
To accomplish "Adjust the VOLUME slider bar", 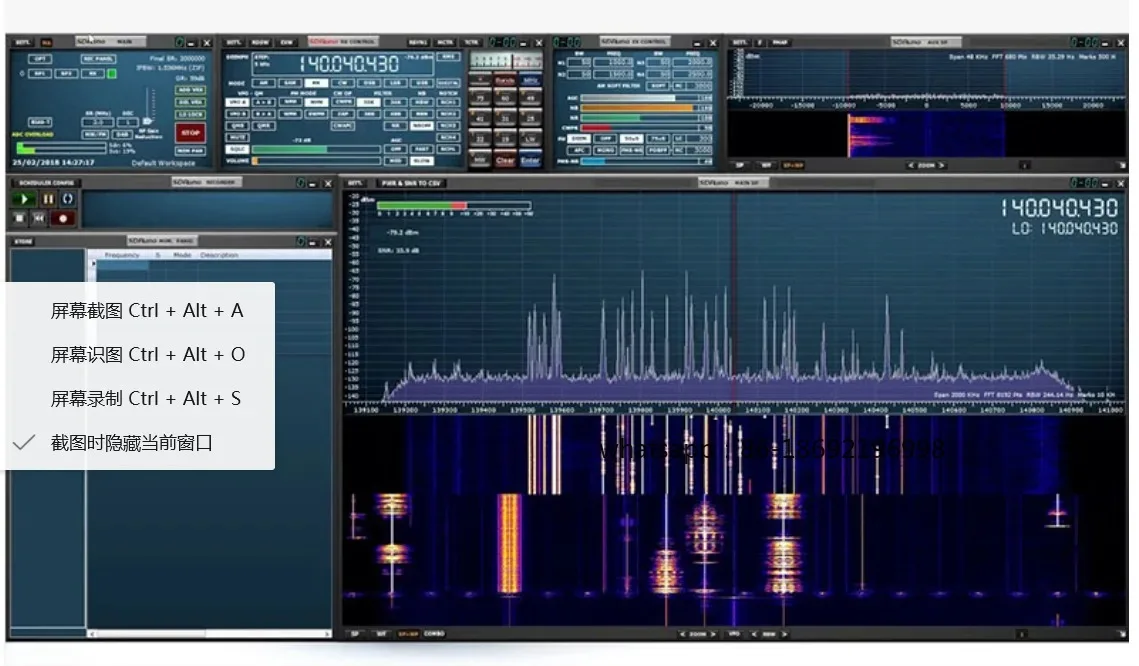I will [x=315, y=160].
